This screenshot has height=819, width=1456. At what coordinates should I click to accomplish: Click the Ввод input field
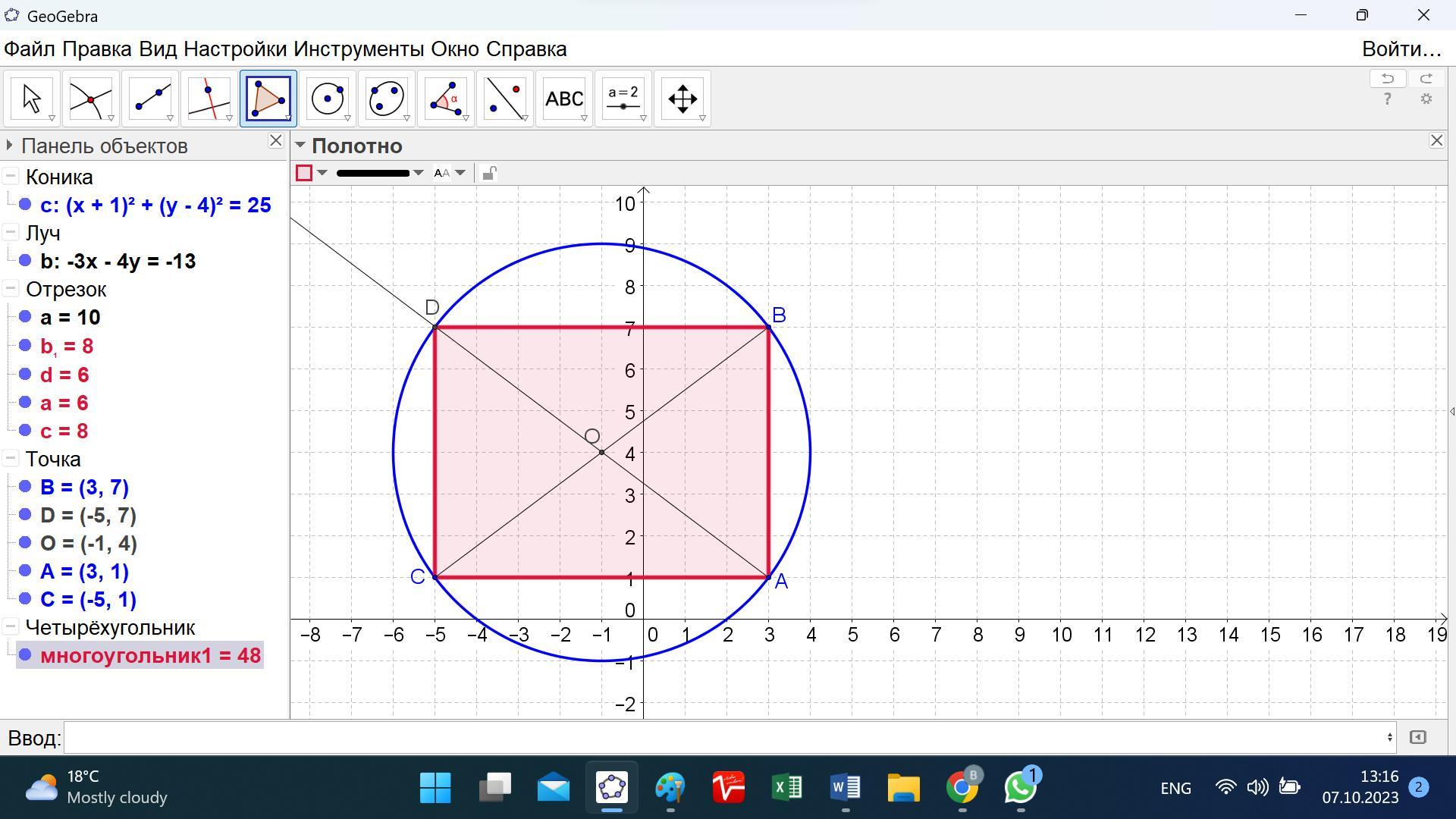[726, 737]
